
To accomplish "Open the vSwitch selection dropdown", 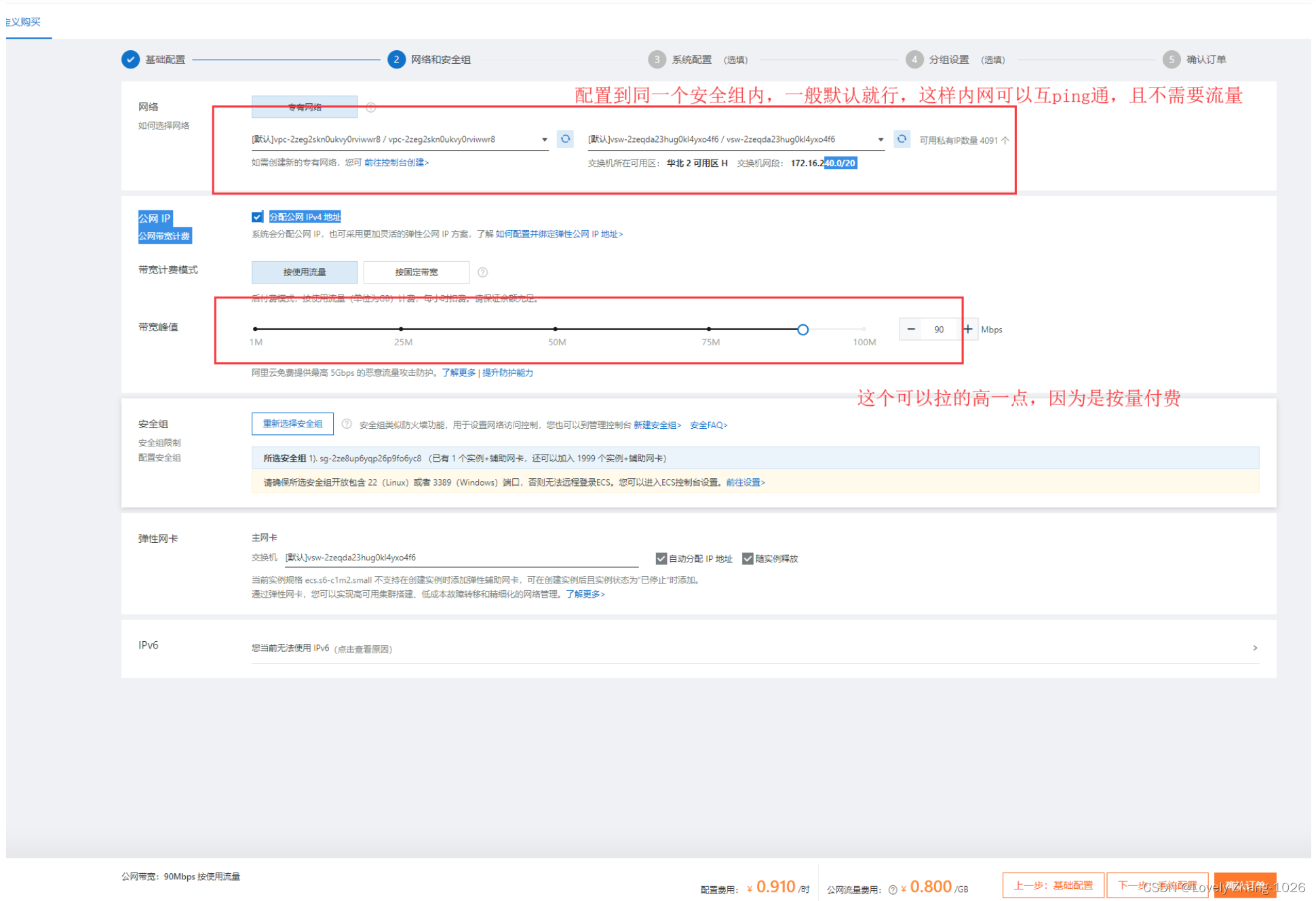I will tap(736, 140).
